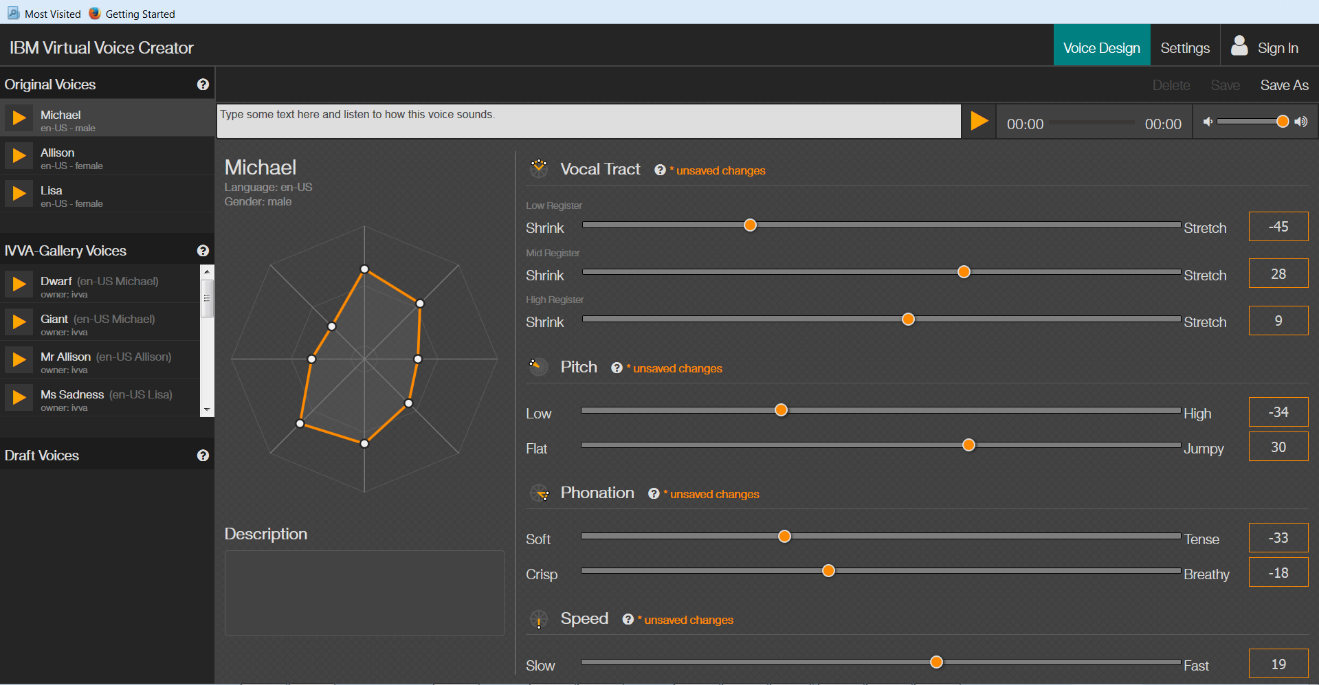Image resolution: width=1319 pixels, height=685 pixels.
Task: Play the Allison voice sample
Action: (x=18, y=156)
